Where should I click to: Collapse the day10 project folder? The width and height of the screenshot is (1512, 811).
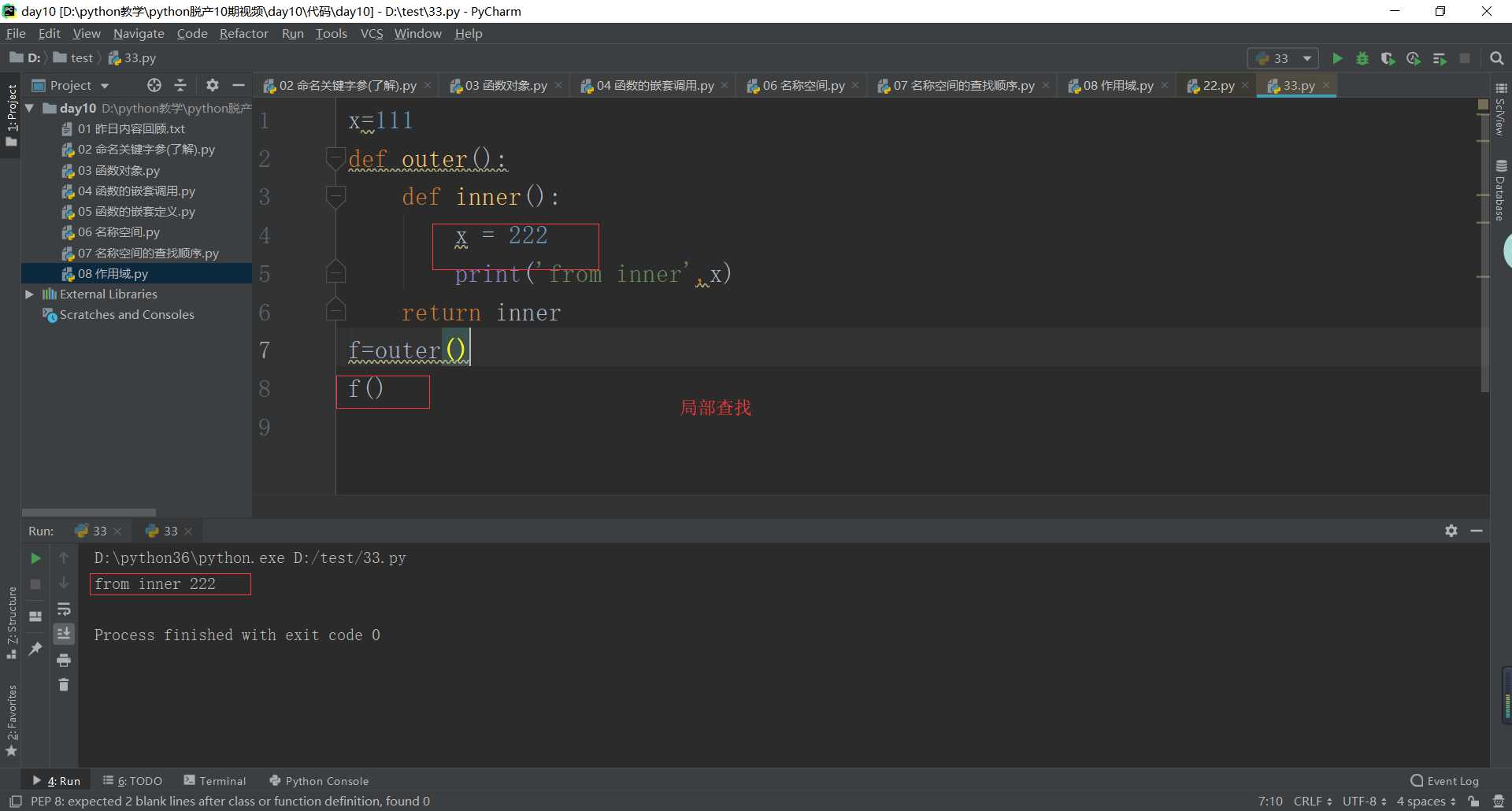pos(30,108)
